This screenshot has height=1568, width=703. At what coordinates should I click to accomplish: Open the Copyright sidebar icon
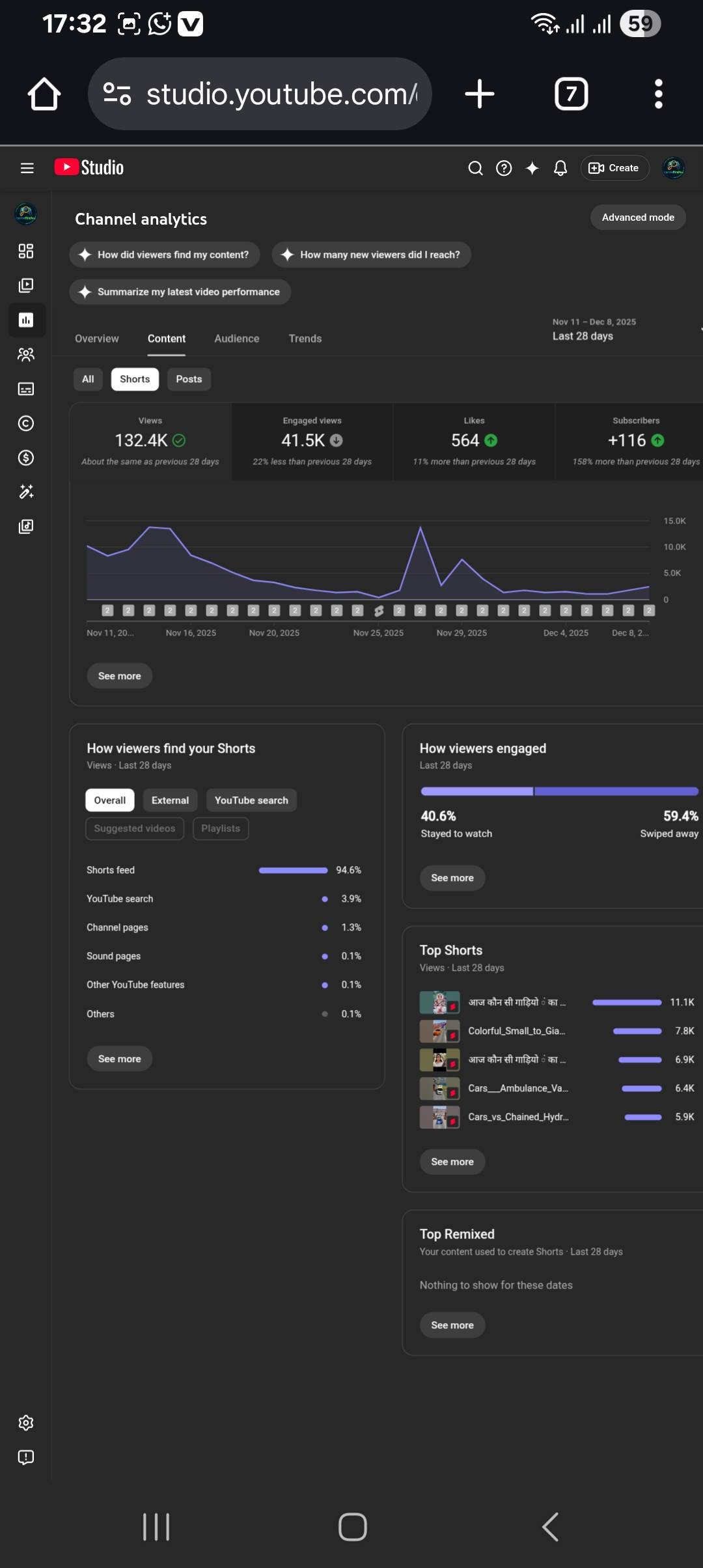tap(26, 423)
